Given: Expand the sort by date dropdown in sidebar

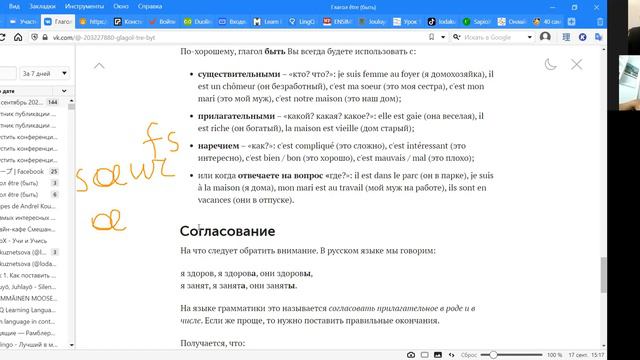Looking at the screenshot, I should [64, 91].
